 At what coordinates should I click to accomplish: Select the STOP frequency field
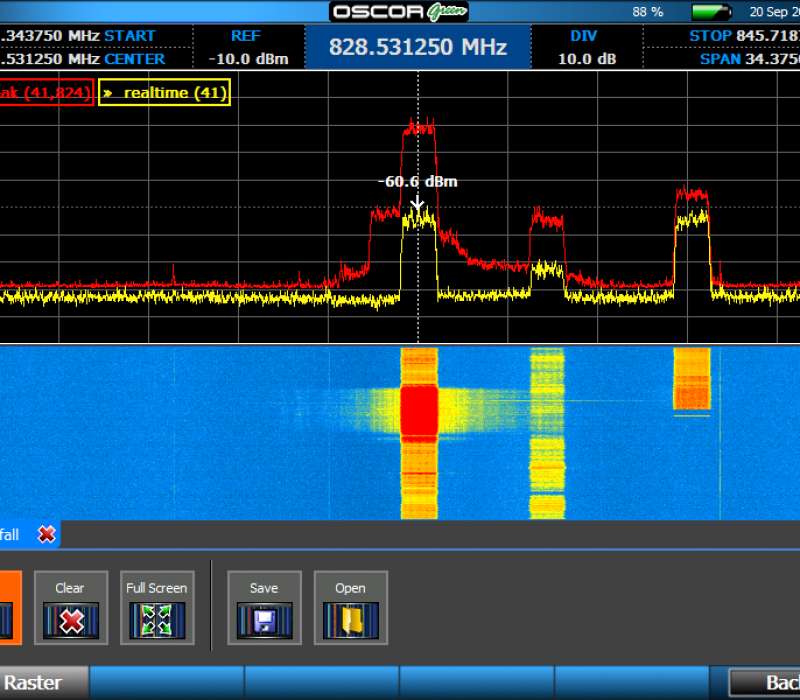click(x=745, y=36)
